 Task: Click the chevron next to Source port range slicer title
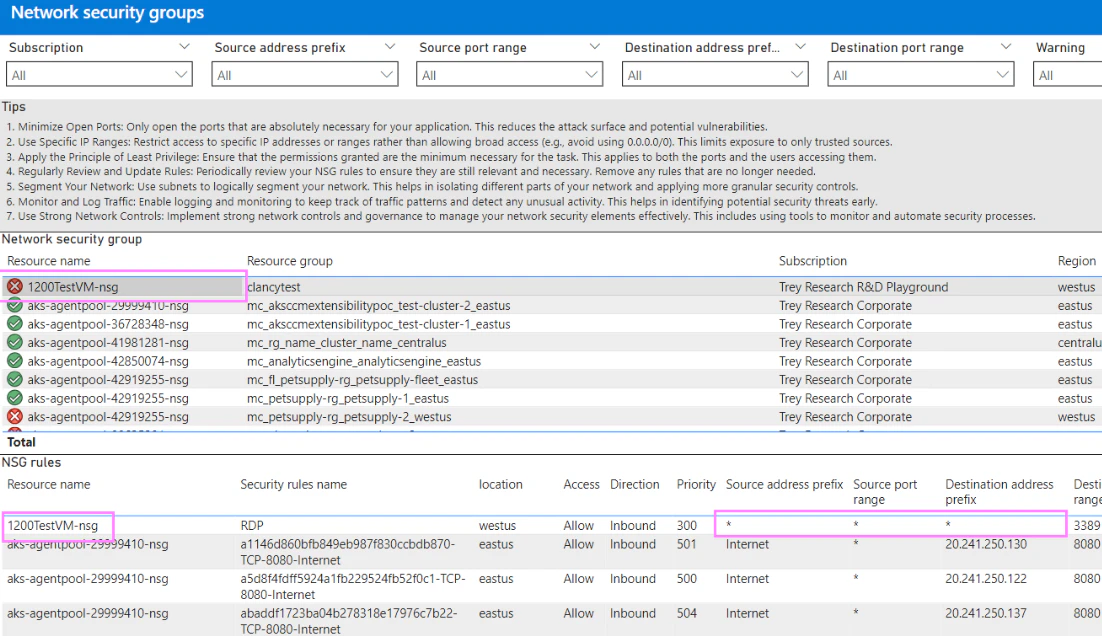(595, 46)
